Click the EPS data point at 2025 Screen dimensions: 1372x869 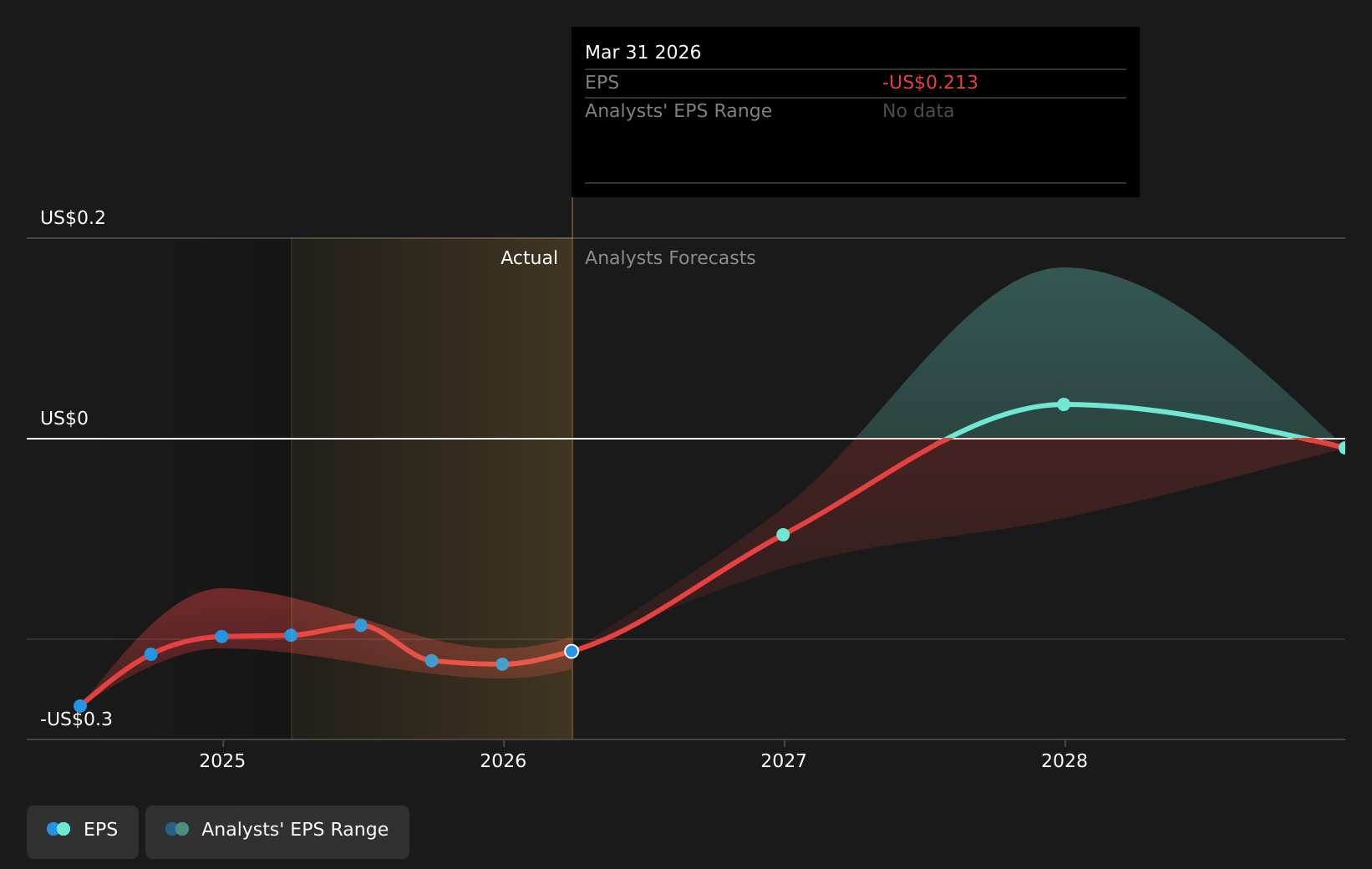pyautogui.click(x=221, y=637)
